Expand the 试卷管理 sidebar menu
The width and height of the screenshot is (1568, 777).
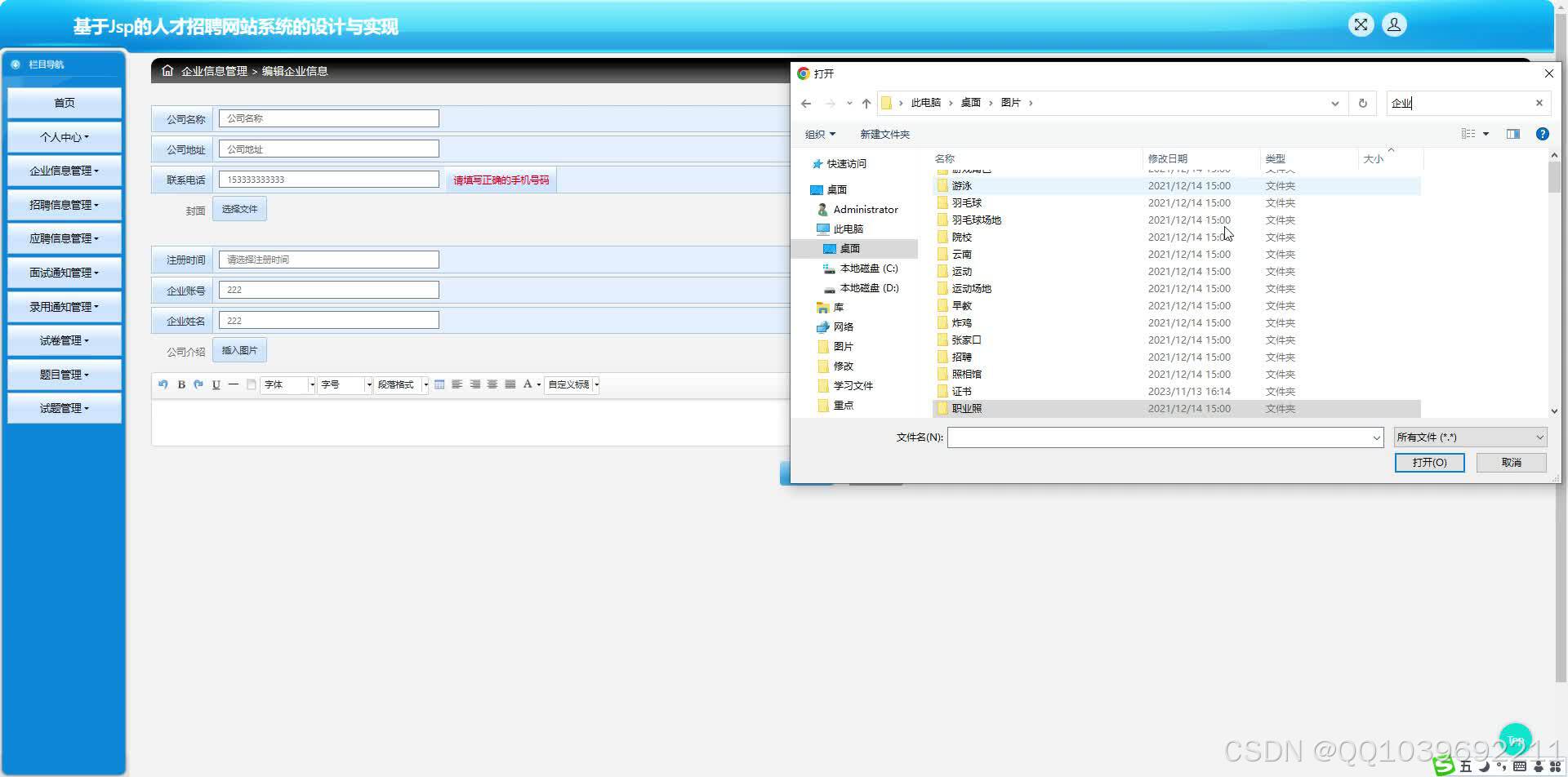pyautogui.click(x=65, y=340)
